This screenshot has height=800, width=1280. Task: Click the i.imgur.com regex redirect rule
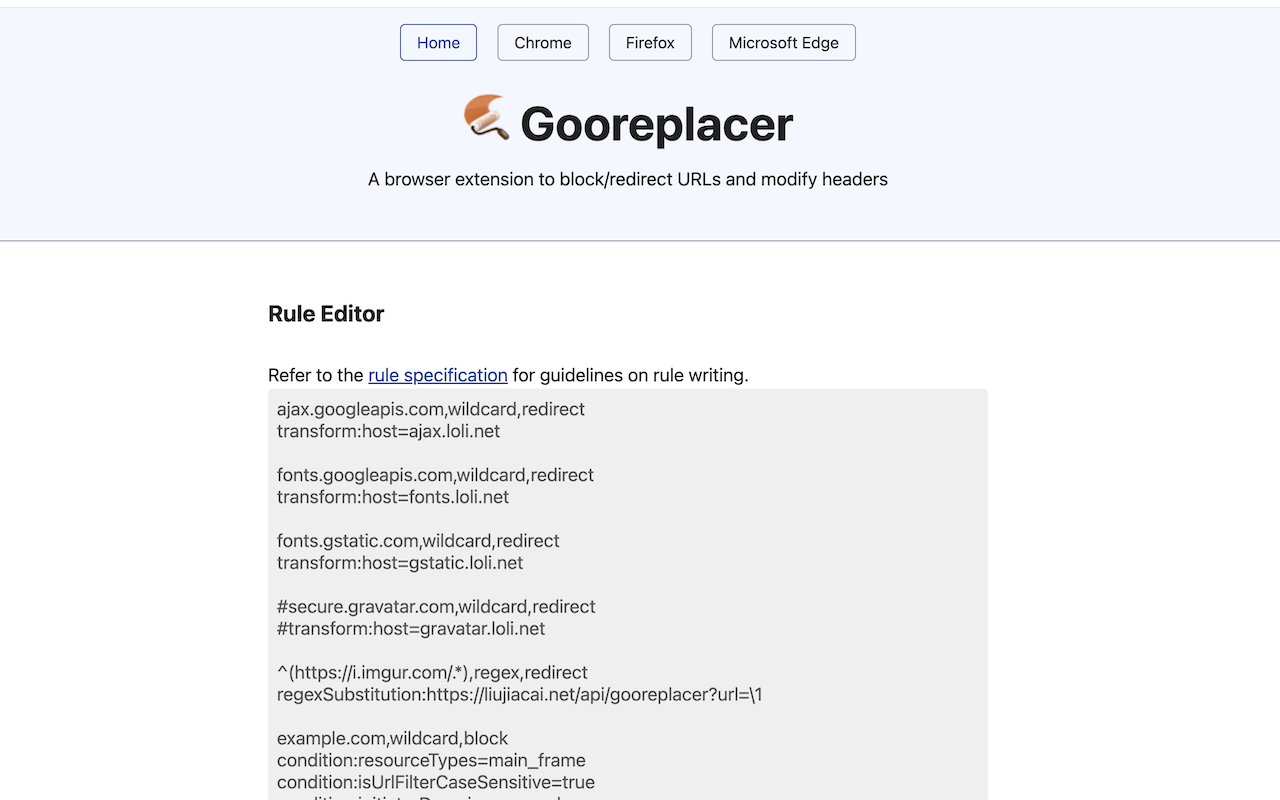[x=432, y=672]
